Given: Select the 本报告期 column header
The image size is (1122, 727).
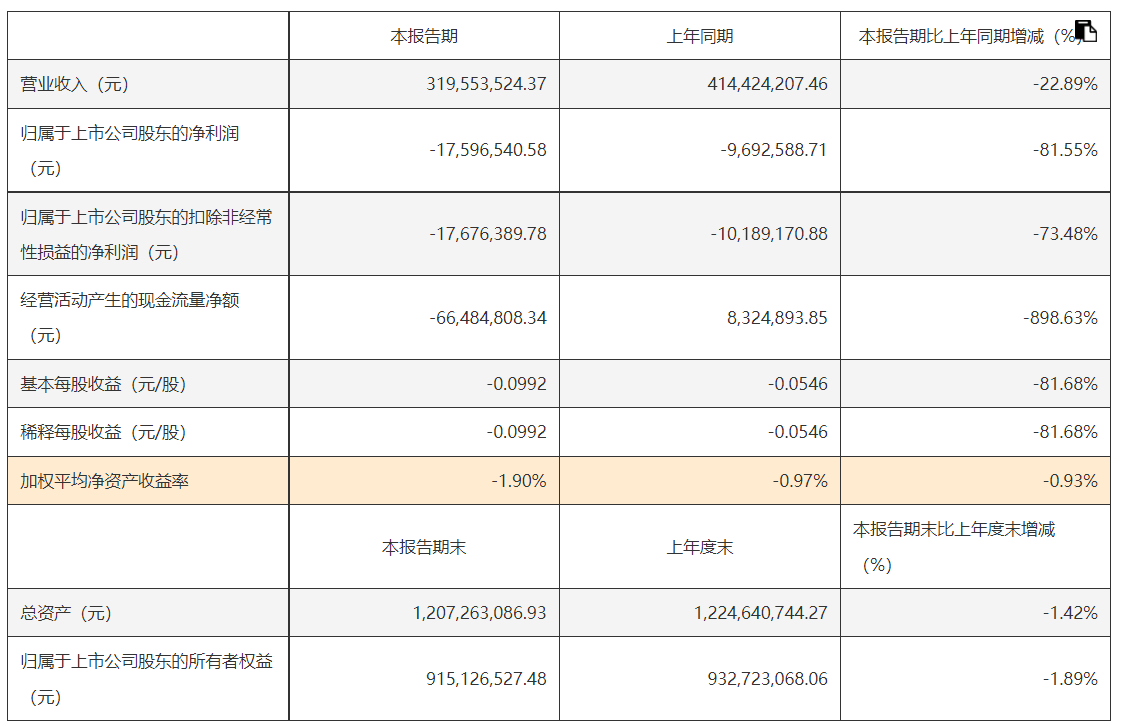Looking at the screenshot, I should pos(424,36).
